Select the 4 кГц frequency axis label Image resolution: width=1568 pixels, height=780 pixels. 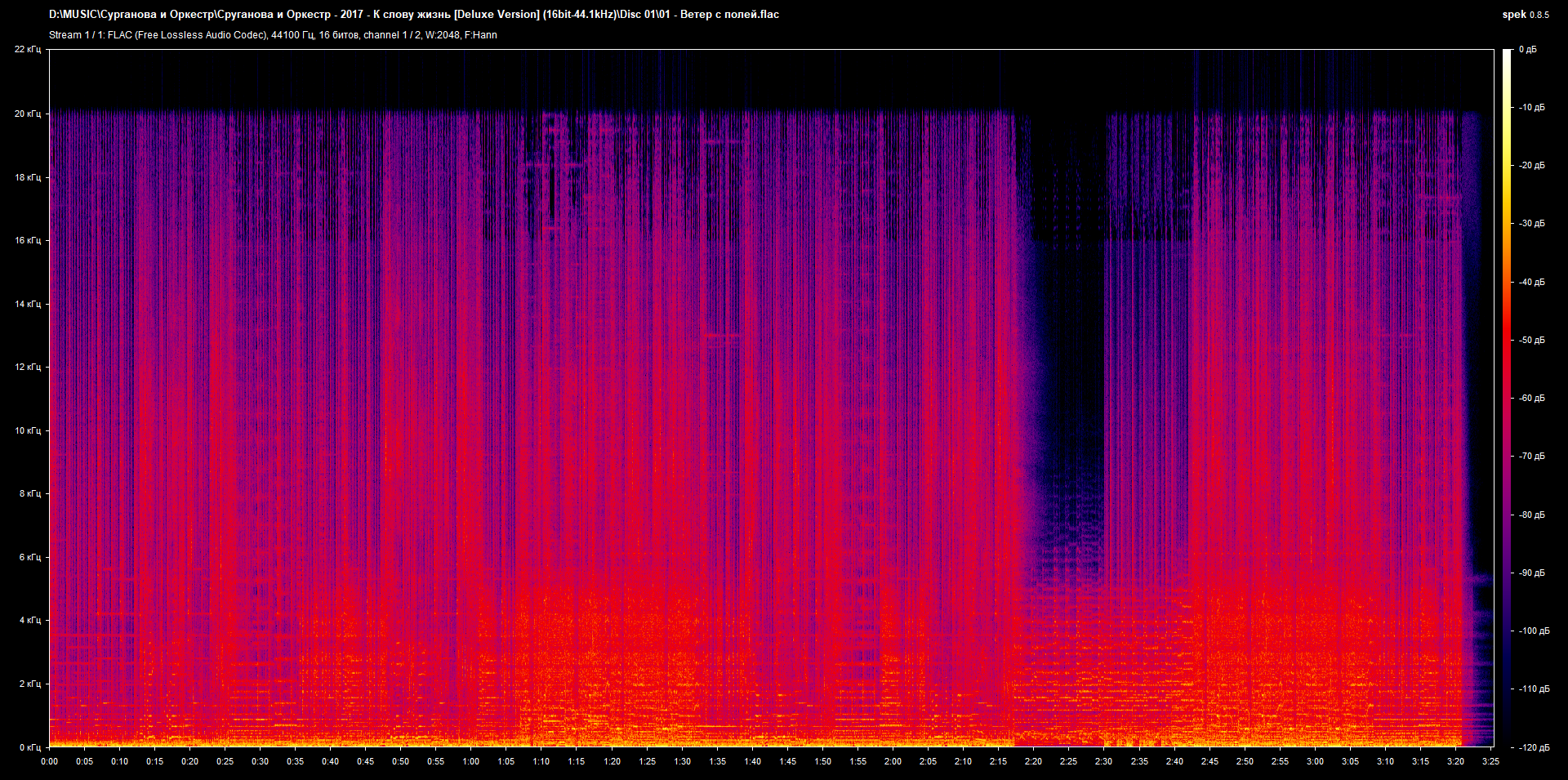pos(29,620)
